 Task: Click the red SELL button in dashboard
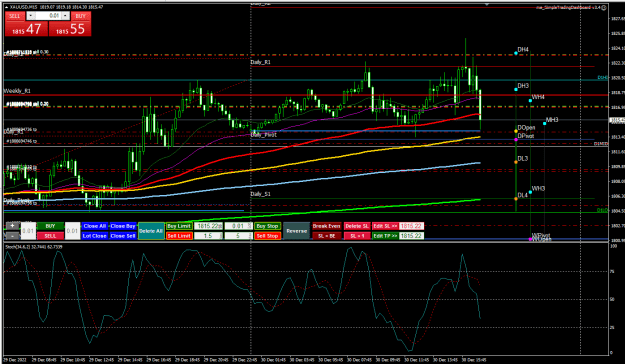click(x=50, y=236)
